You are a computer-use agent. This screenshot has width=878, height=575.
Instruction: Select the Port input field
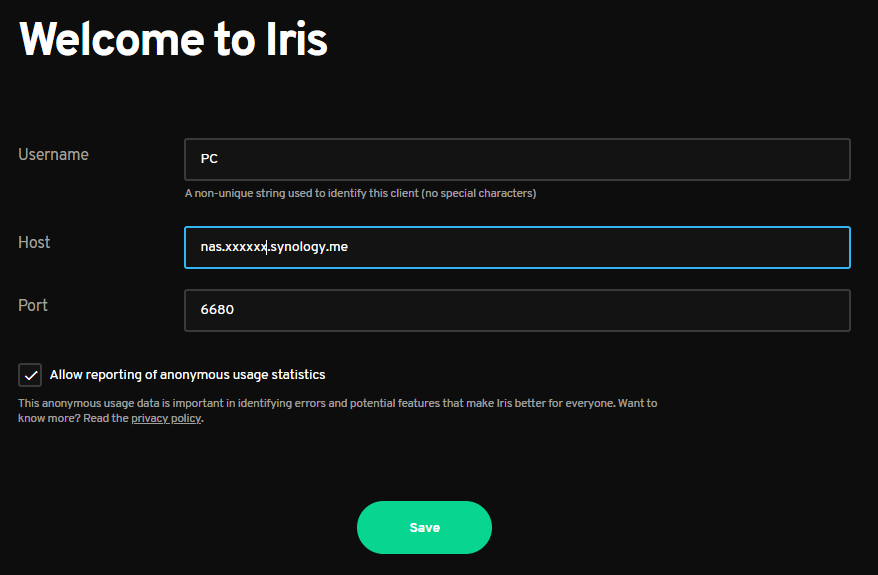pos(517,310)
